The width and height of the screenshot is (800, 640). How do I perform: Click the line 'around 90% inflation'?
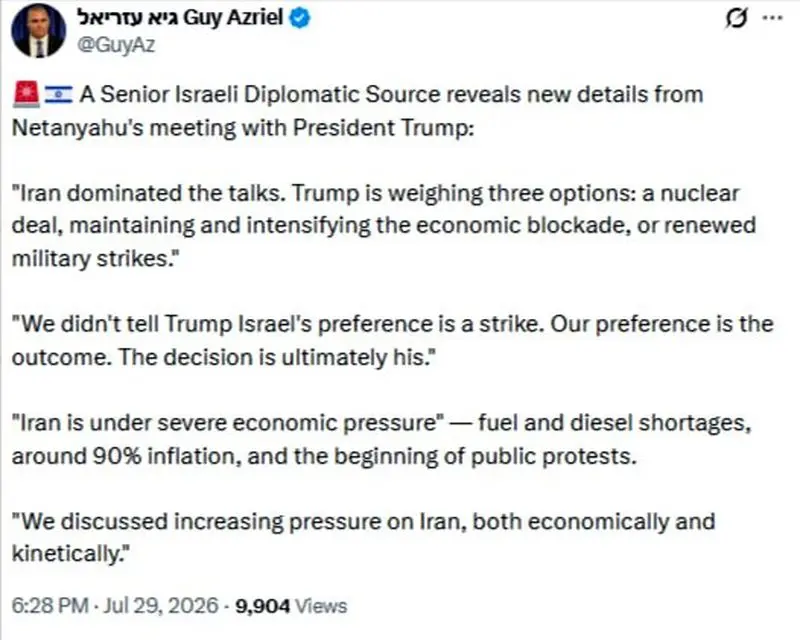(127, 456)
